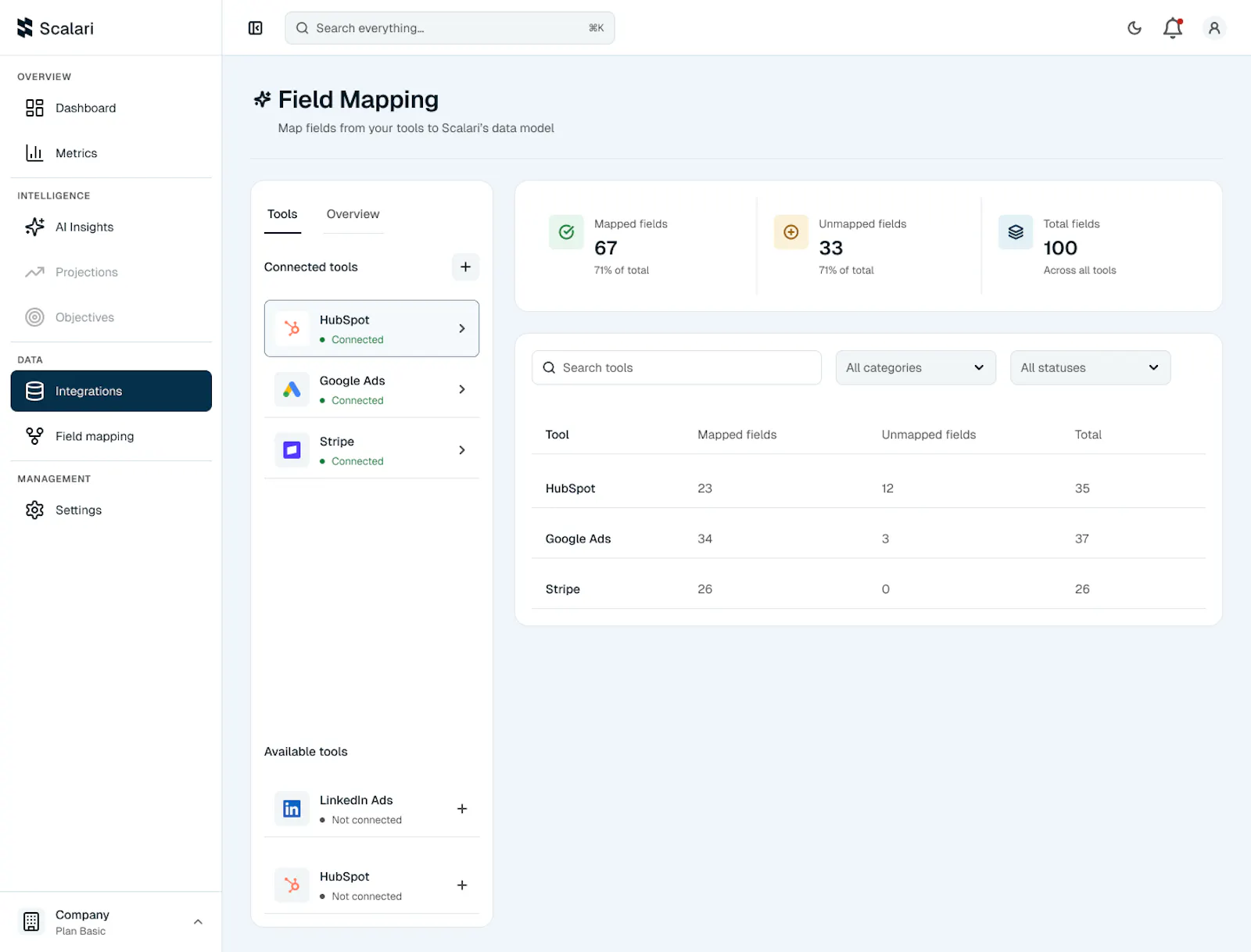Screen dimensions: 1251x952
Task: Click the Metrics bar chart icon
Action: tap(34, 153)
